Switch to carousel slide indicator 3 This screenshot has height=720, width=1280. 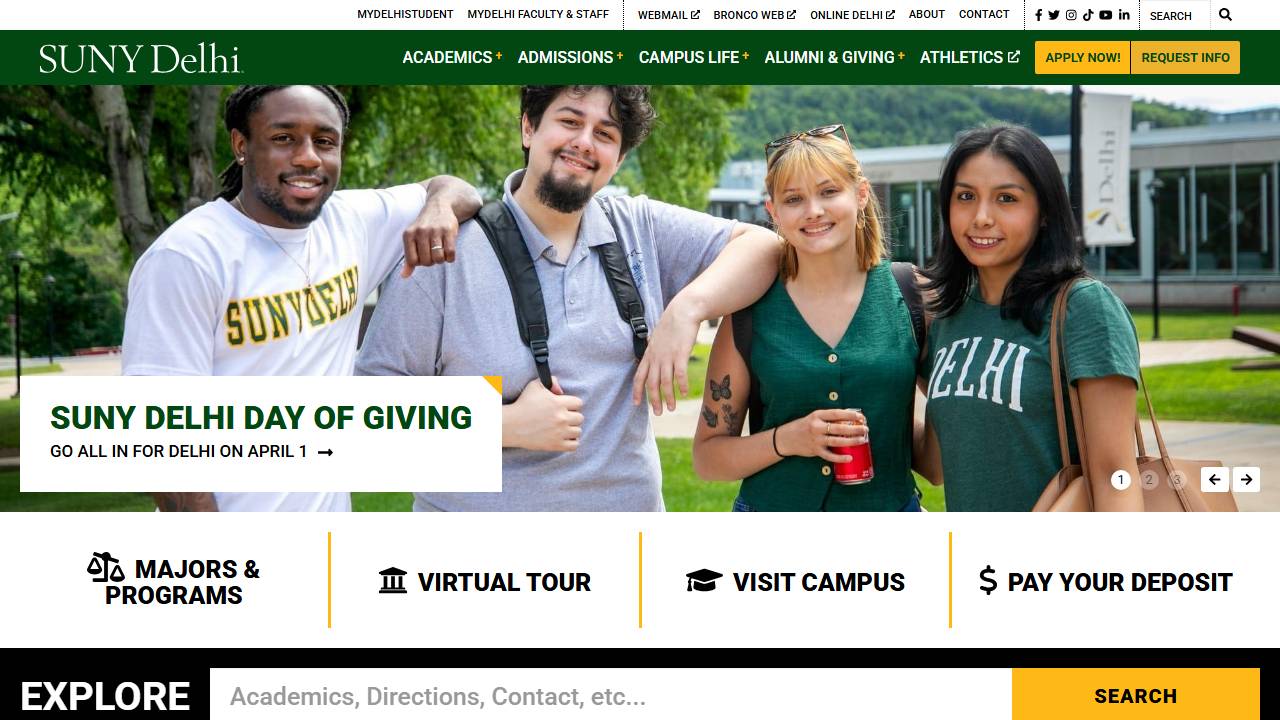click(x=1177, y=480)
